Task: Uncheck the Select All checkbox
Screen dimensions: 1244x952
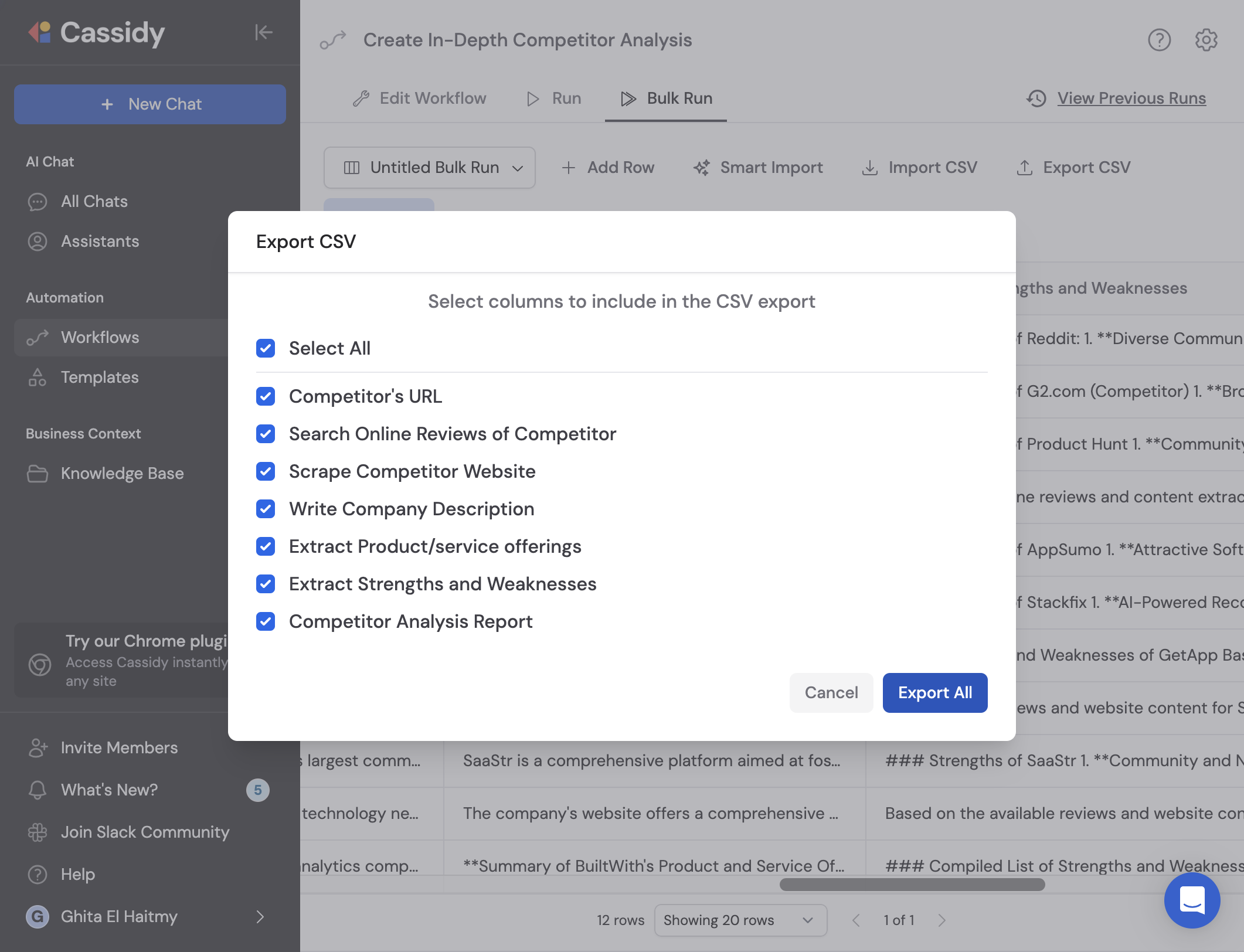Action: (x=266, y=348)
